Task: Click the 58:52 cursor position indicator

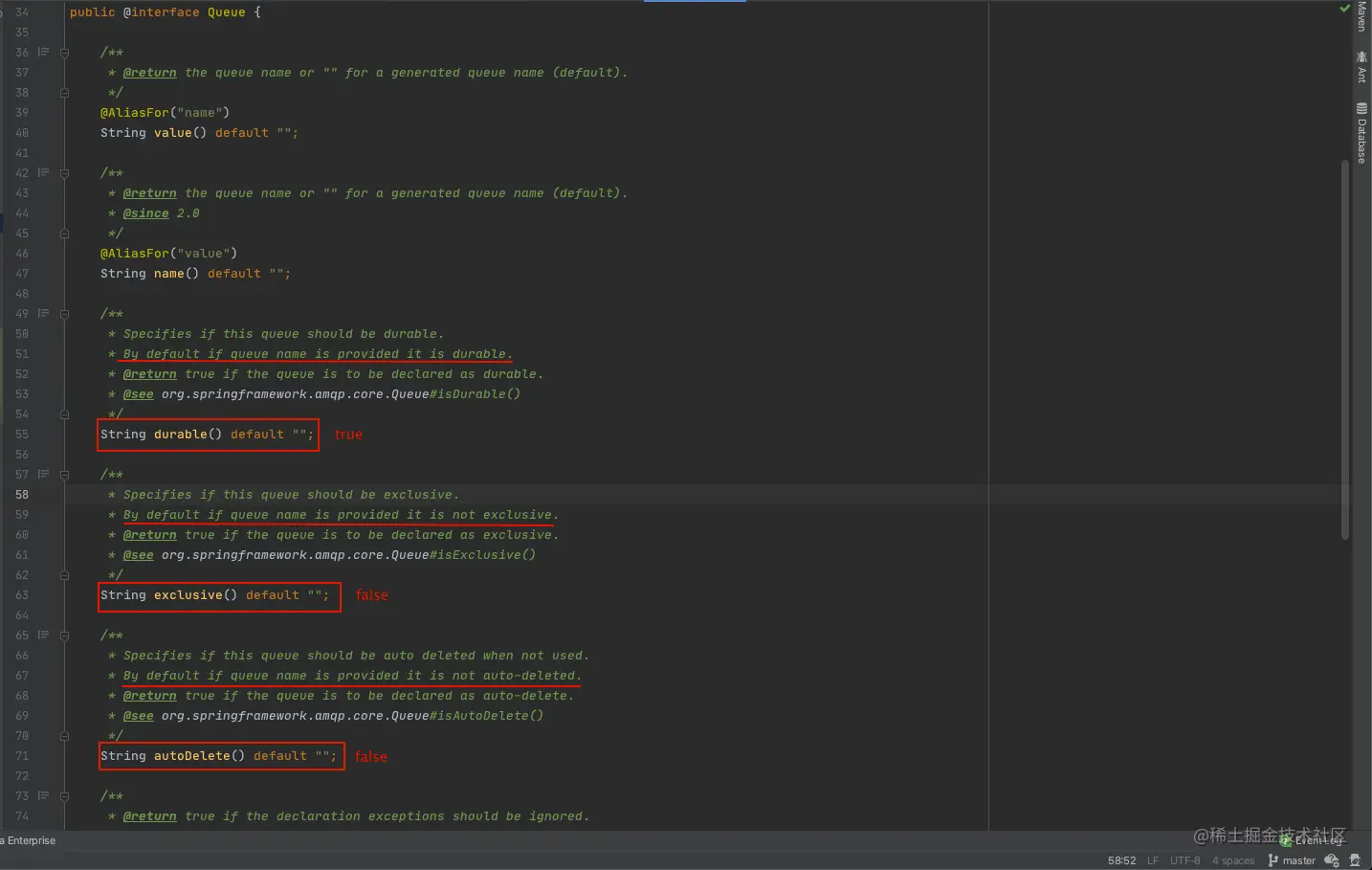Action: (1121, 860)
